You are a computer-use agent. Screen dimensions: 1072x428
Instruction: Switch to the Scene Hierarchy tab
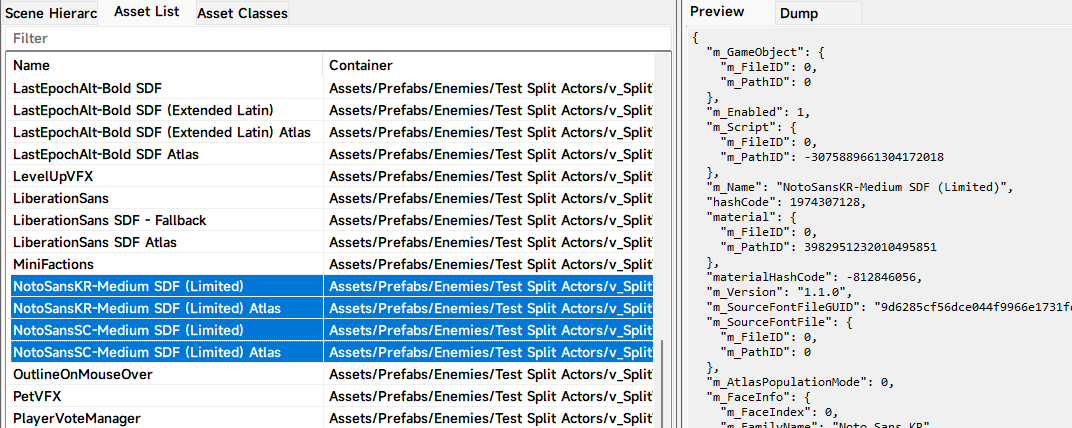pos(50,13)
